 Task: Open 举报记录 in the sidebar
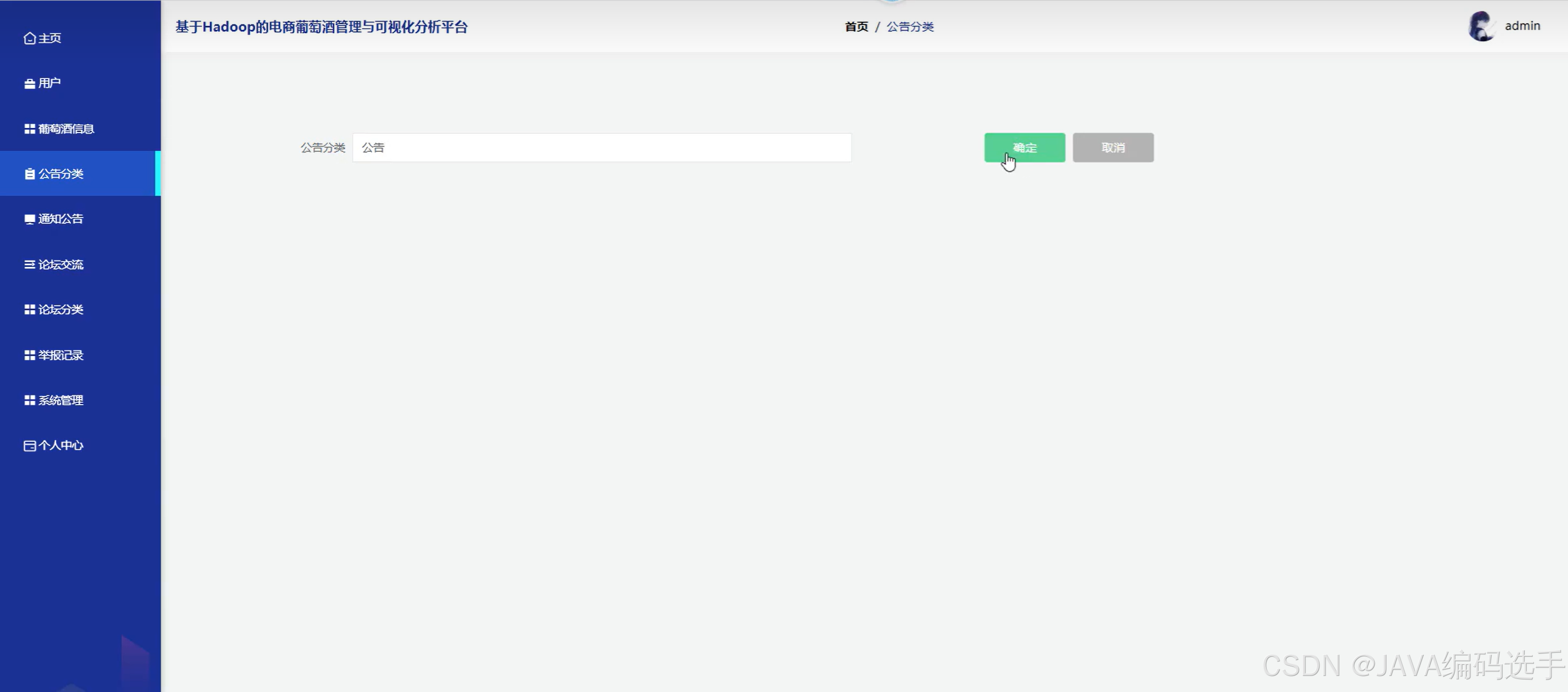pyautogui.click(x=81, y=355)
